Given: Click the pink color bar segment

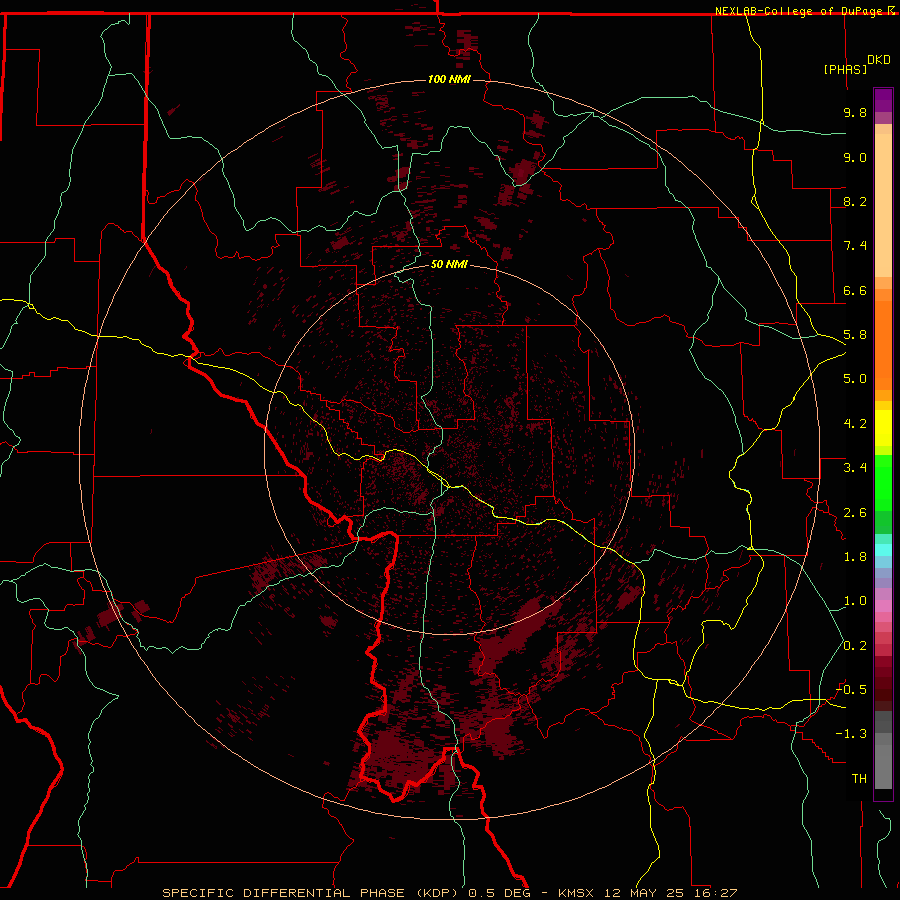Looking at the screenshot, I should pyautogui.click(x=883, y=606).
